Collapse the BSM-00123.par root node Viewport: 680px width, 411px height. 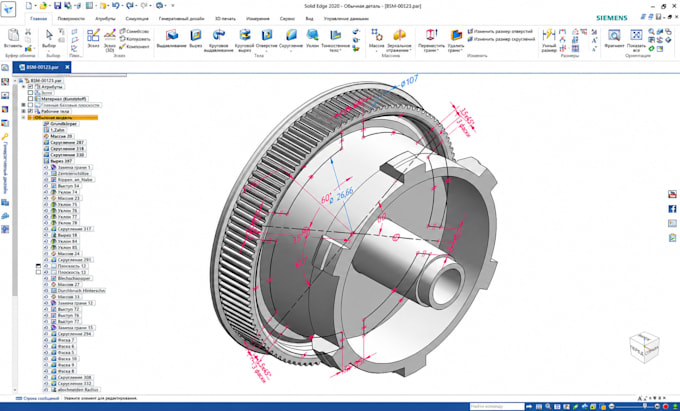(x=16, y=81)
